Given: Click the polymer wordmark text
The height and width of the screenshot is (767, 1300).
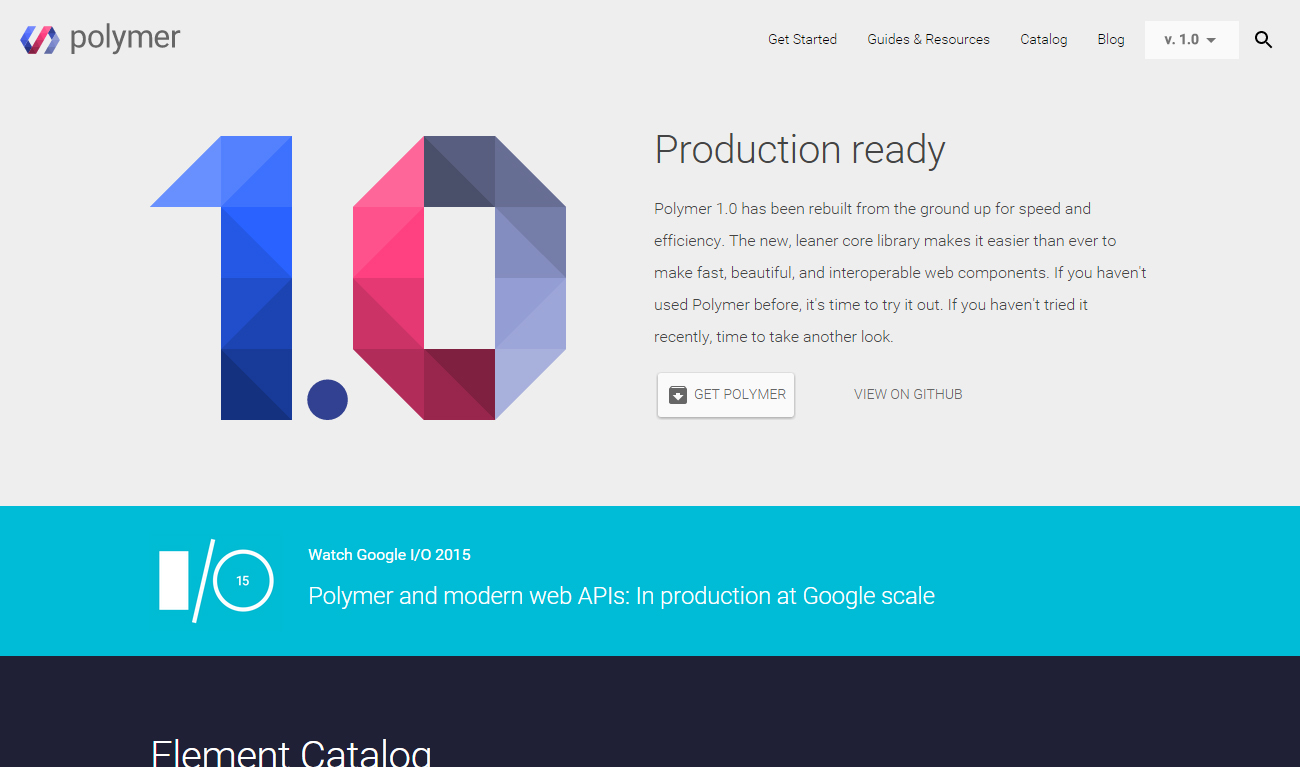Looking at the screenshot, I should click(x=125, y=40).
